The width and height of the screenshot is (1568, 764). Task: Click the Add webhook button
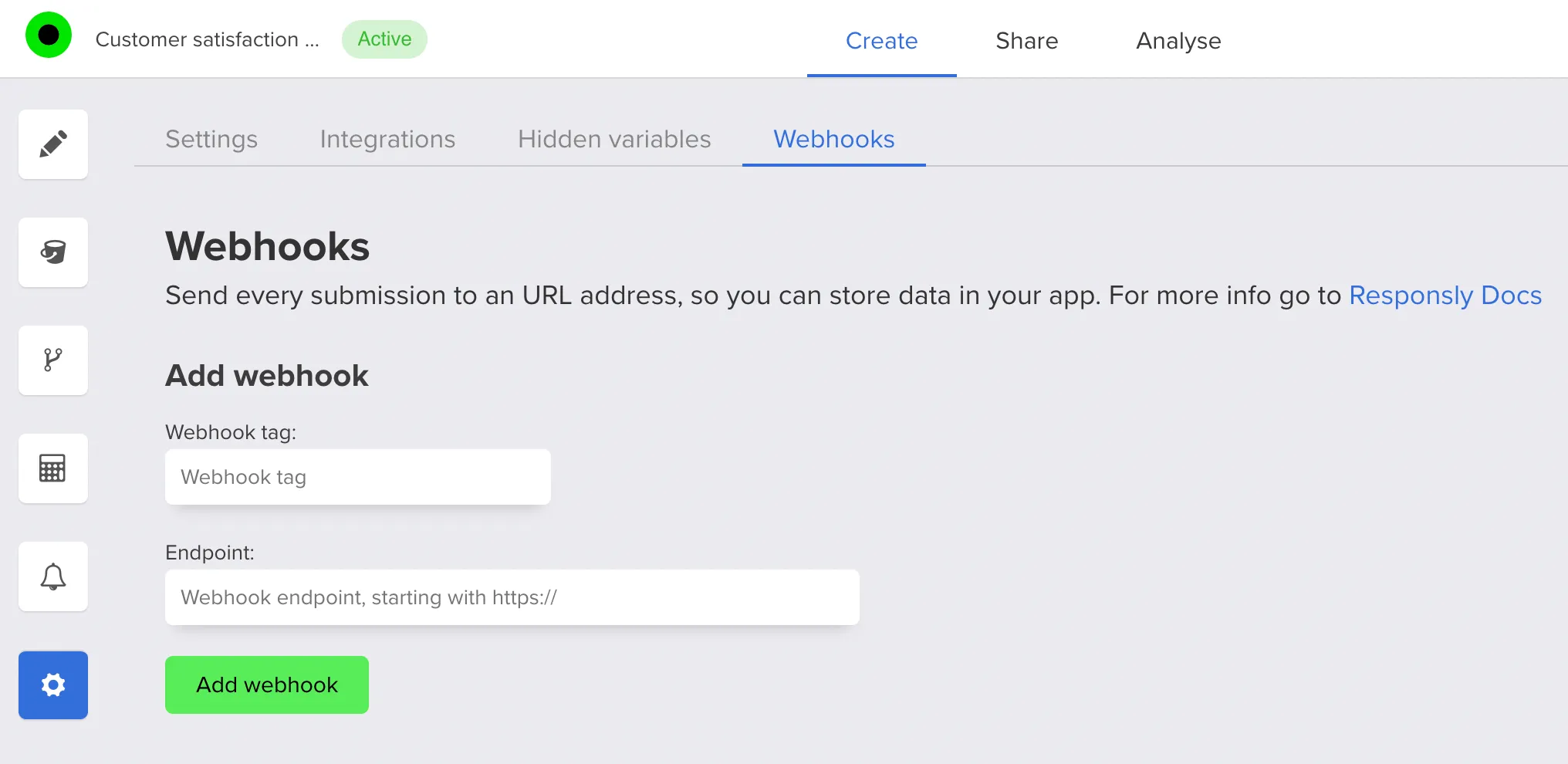click(x=266, y=685)
